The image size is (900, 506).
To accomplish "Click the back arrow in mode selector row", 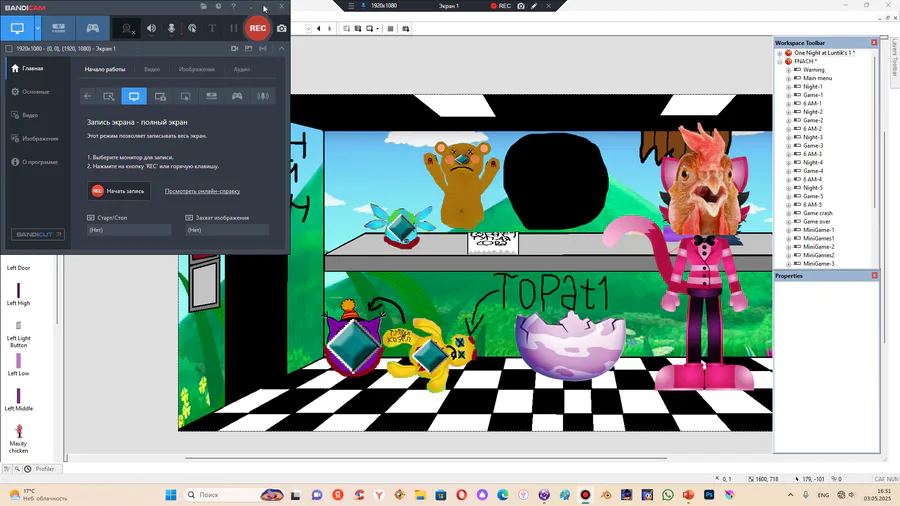I will [87, 96].
